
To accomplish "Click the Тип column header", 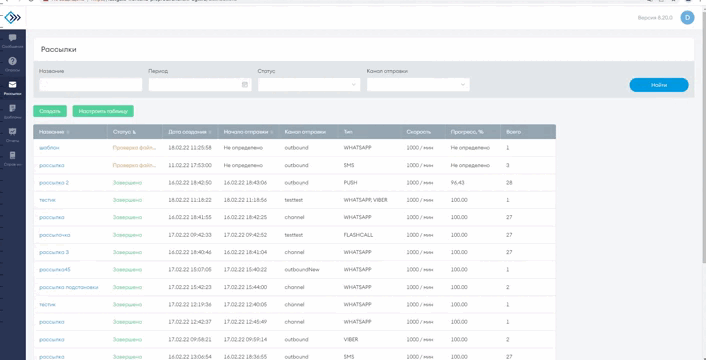I will (x=348, y=132).
